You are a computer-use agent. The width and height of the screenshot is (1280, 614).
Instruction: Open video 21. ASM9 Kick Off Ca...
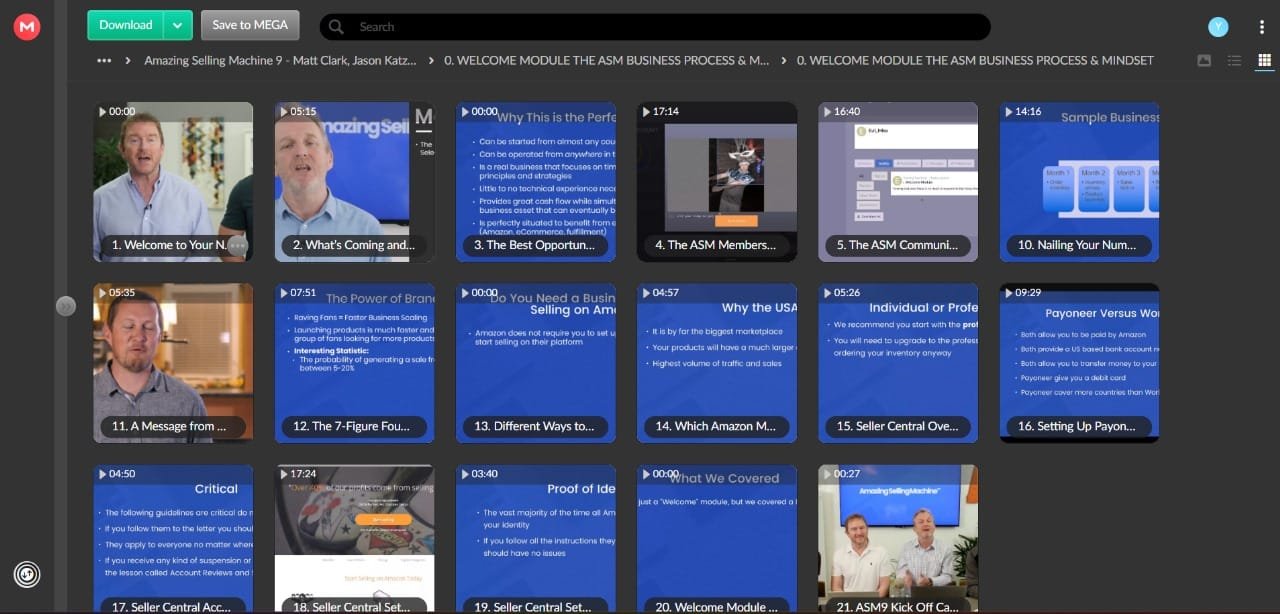899,539
